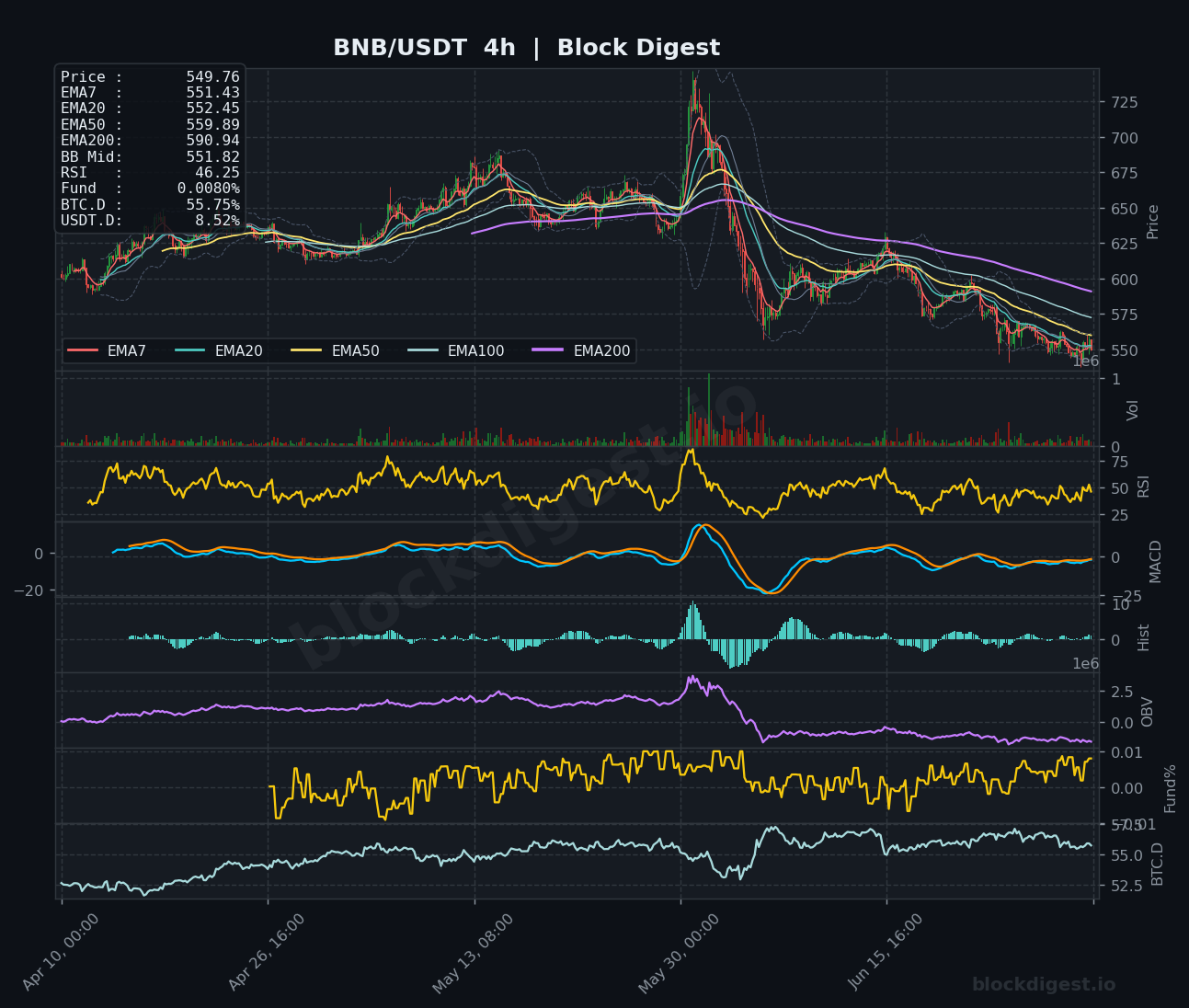Click the Hist panel axis label

coord(1144,636)
